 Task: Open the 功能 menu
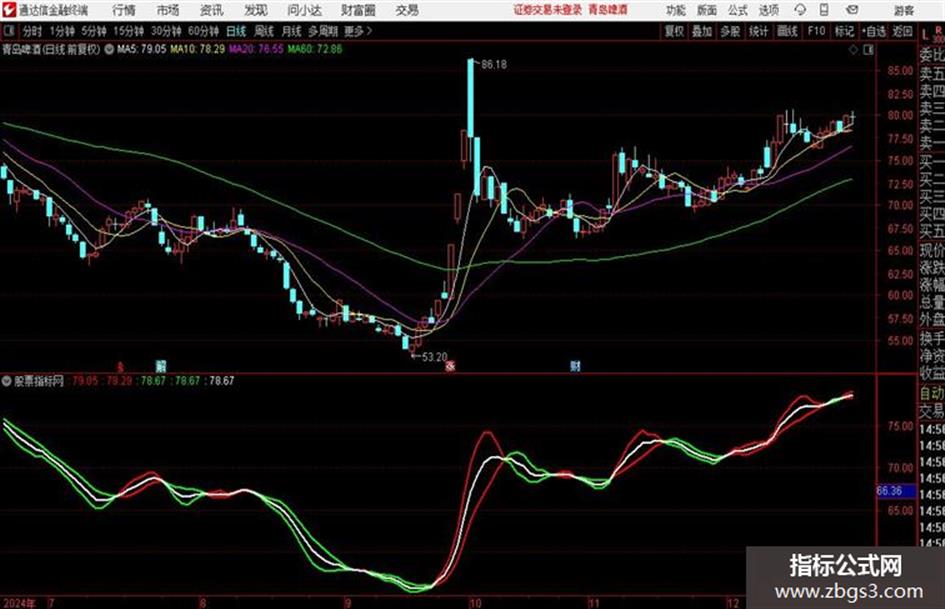(676, 10)
